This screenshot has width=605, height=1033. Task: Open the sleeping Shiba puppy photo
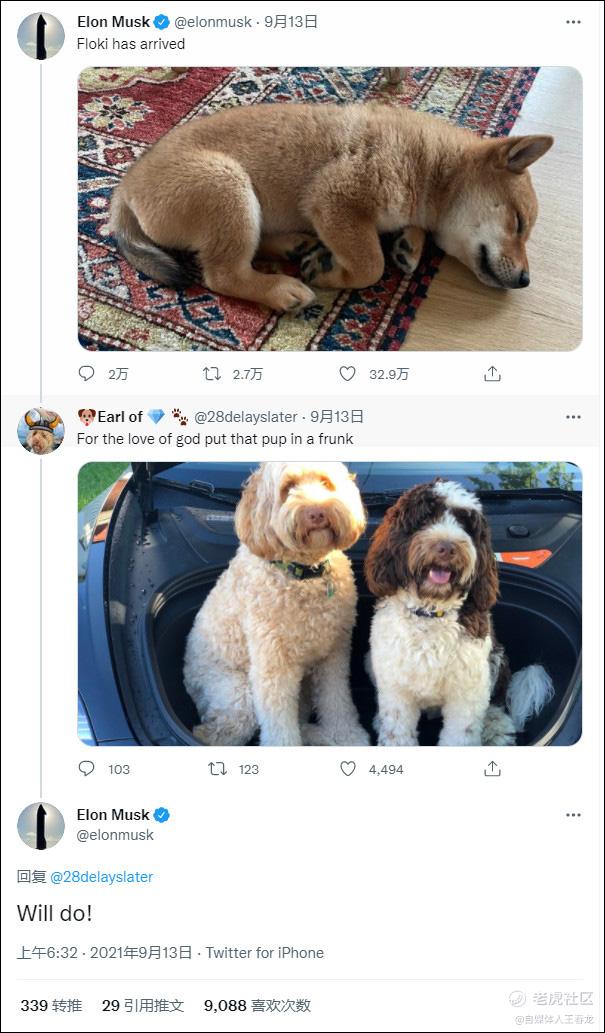330,208
